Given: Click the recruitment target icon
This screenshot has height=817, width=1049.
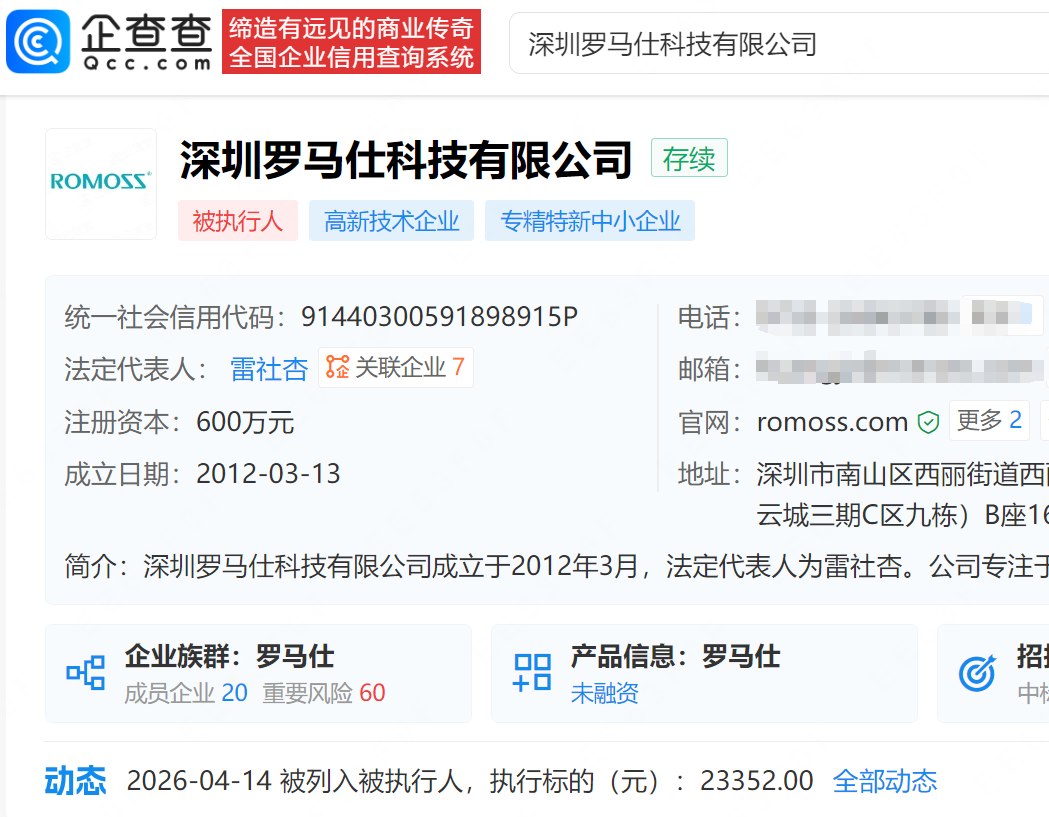Looking at the screenshot, I should click(x=976, y=673).
